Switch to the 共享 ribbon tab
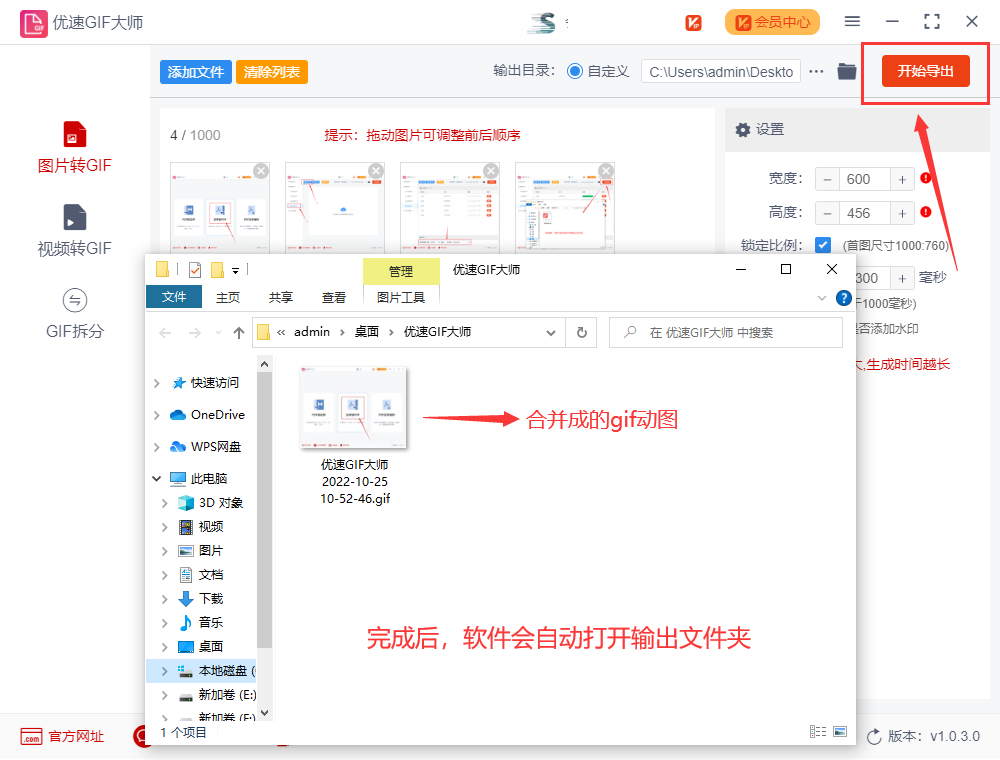Image resolution: width=1000 pixels, height=760 pixels. click(281, 297)
